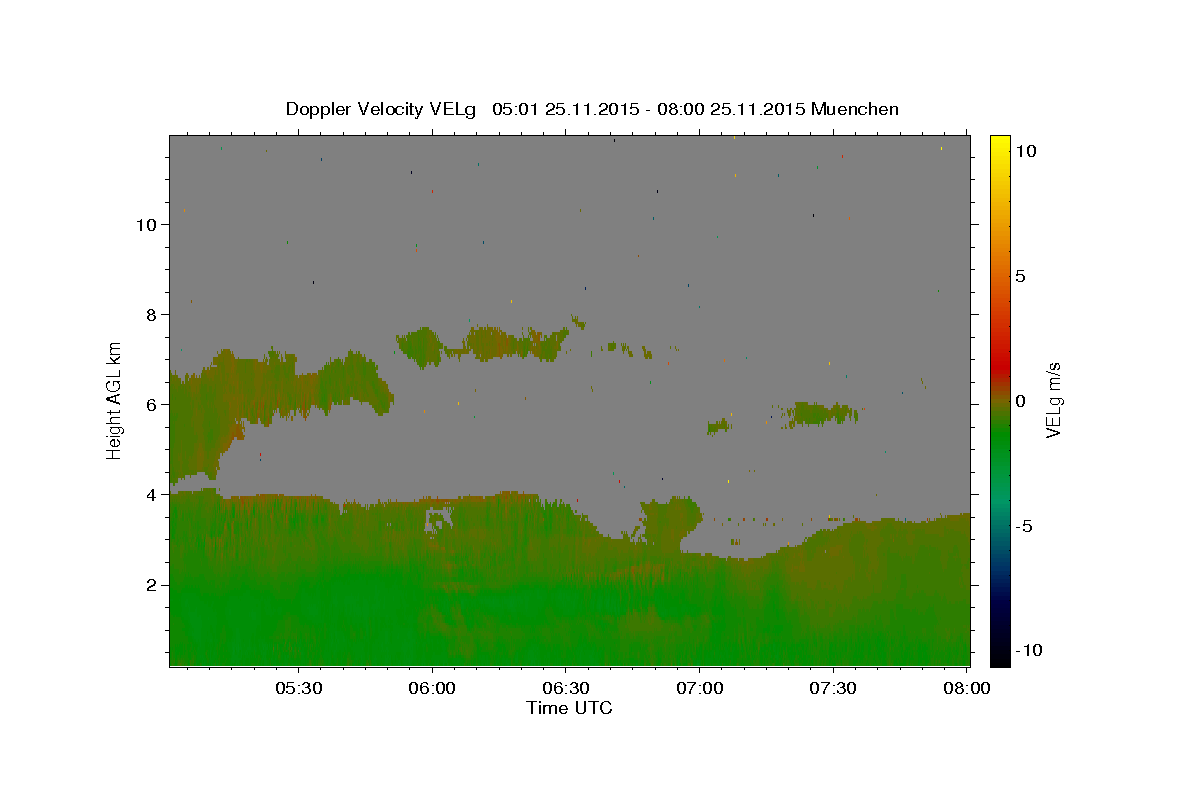Viewport: 1200px width, 800px height.
Task: Click the '05:30' time axis label
Action: click(x=299, y=688)
